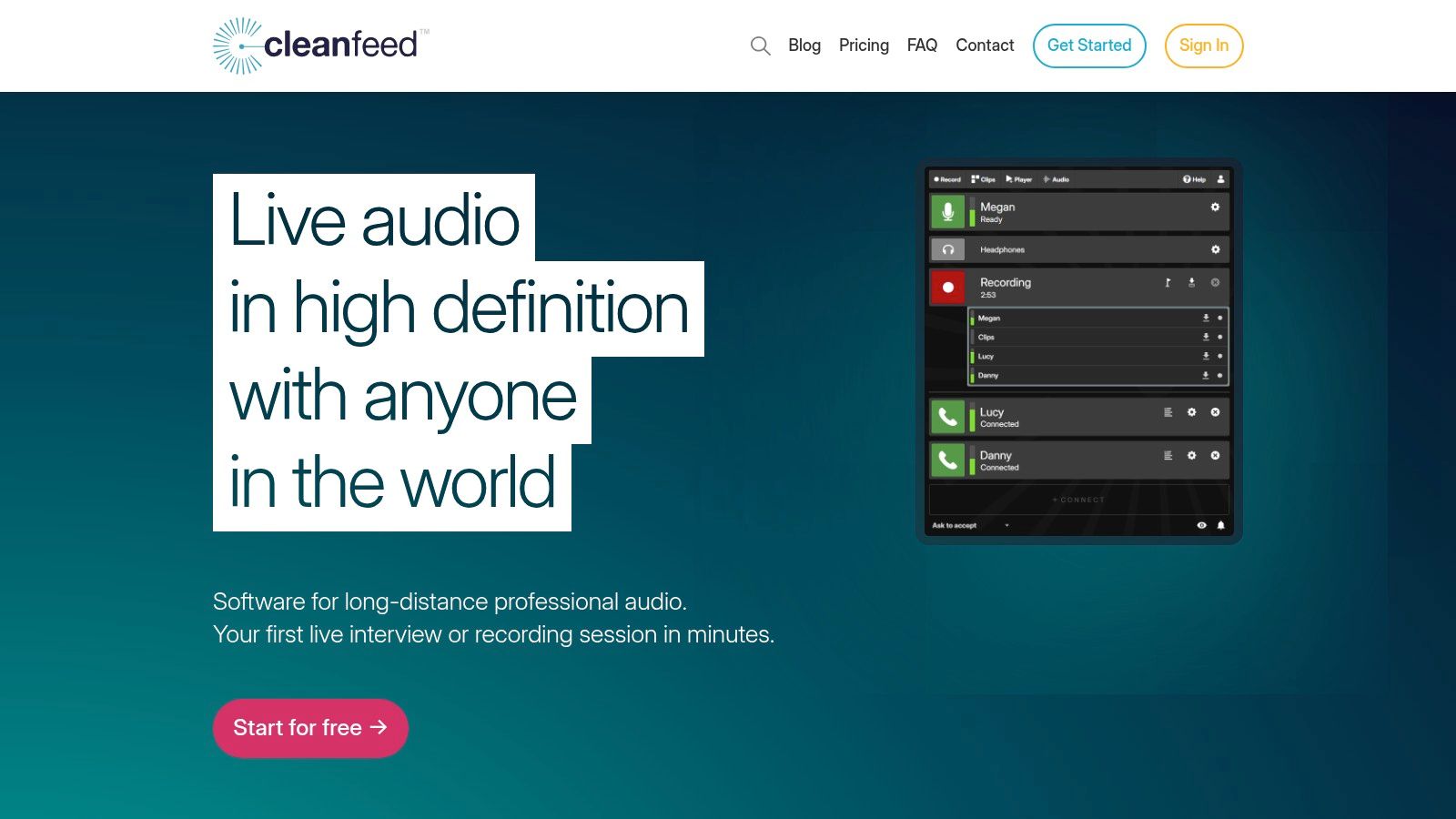Download the current recording
1456x819 pixels.
tap(1193, 283)
